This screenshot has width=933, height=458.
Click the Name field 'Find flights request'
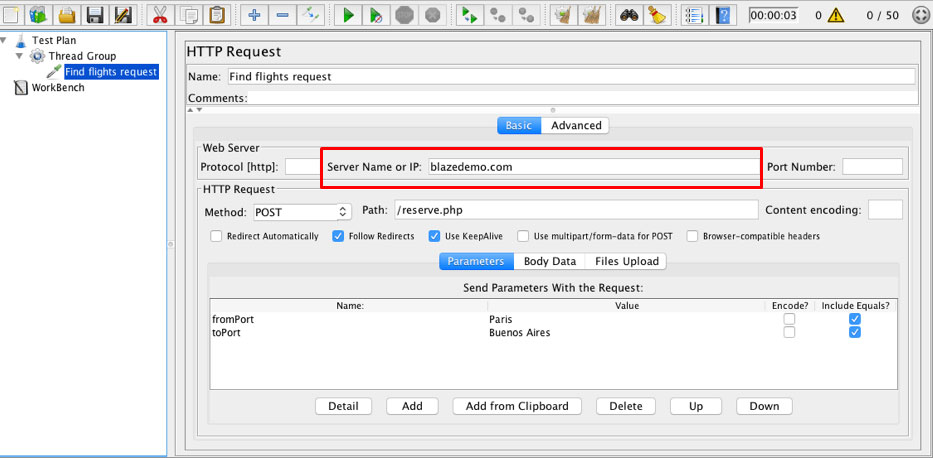[571, 77]
